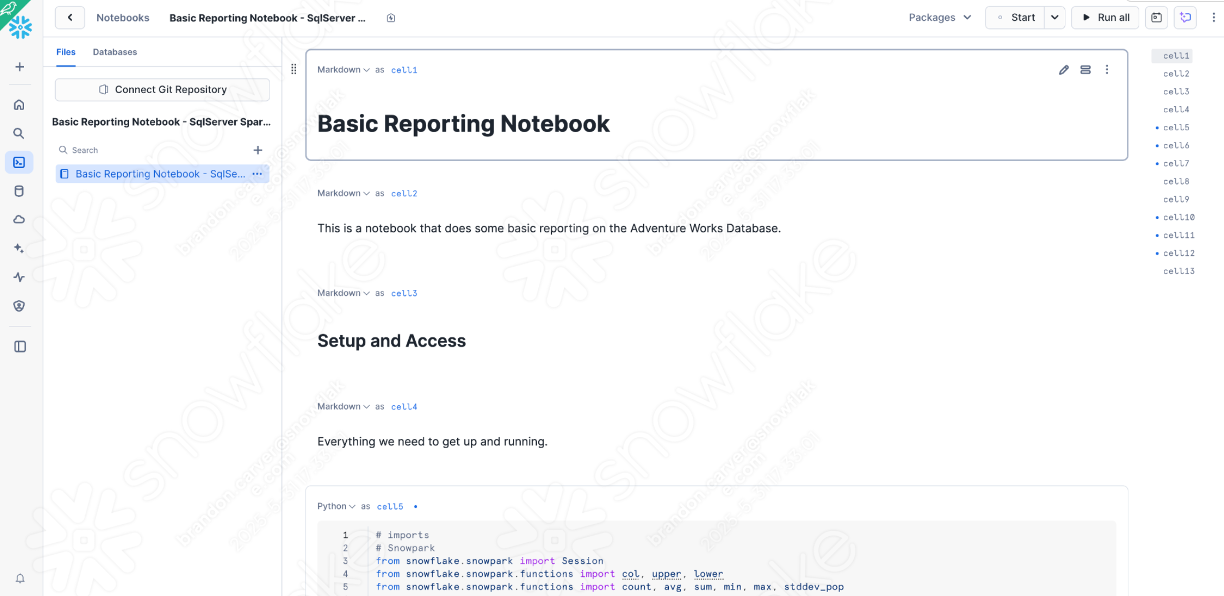Click the notebook status icon beside title
The width and height of the screenshot is (1224, 596).
tap(391, 18)
